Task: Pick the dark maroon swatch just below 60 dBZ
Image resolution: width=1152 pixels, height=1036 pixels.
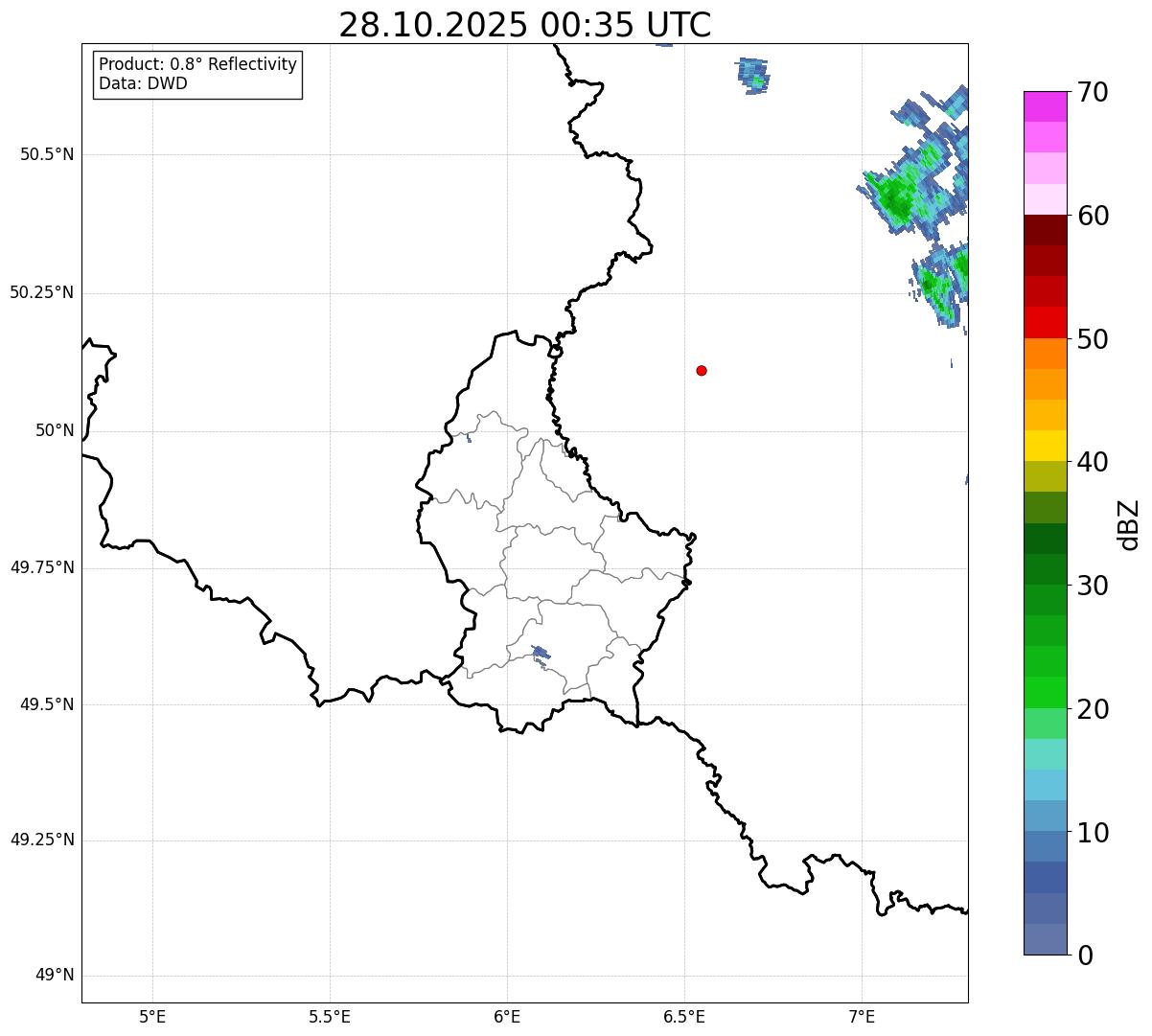Action: click(x=1045, y=230)
